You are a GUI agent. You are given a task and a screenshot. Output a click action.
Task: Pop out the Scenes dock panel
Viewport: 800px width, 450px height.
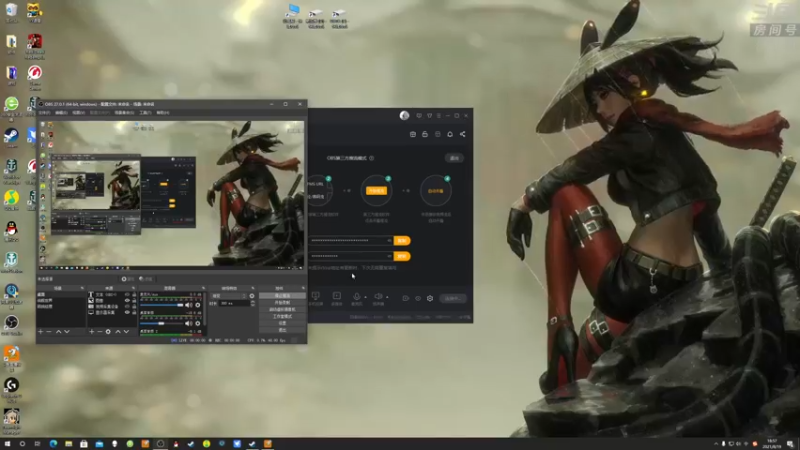82,288
